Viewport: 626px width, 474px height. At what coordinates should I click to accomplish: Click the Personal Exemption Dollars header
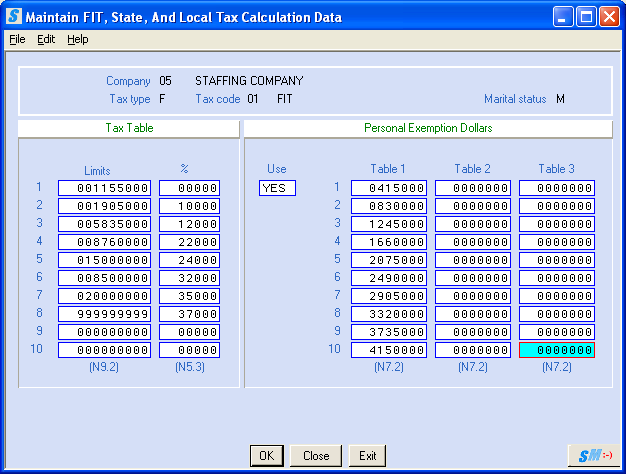click(x=428, y=128)
